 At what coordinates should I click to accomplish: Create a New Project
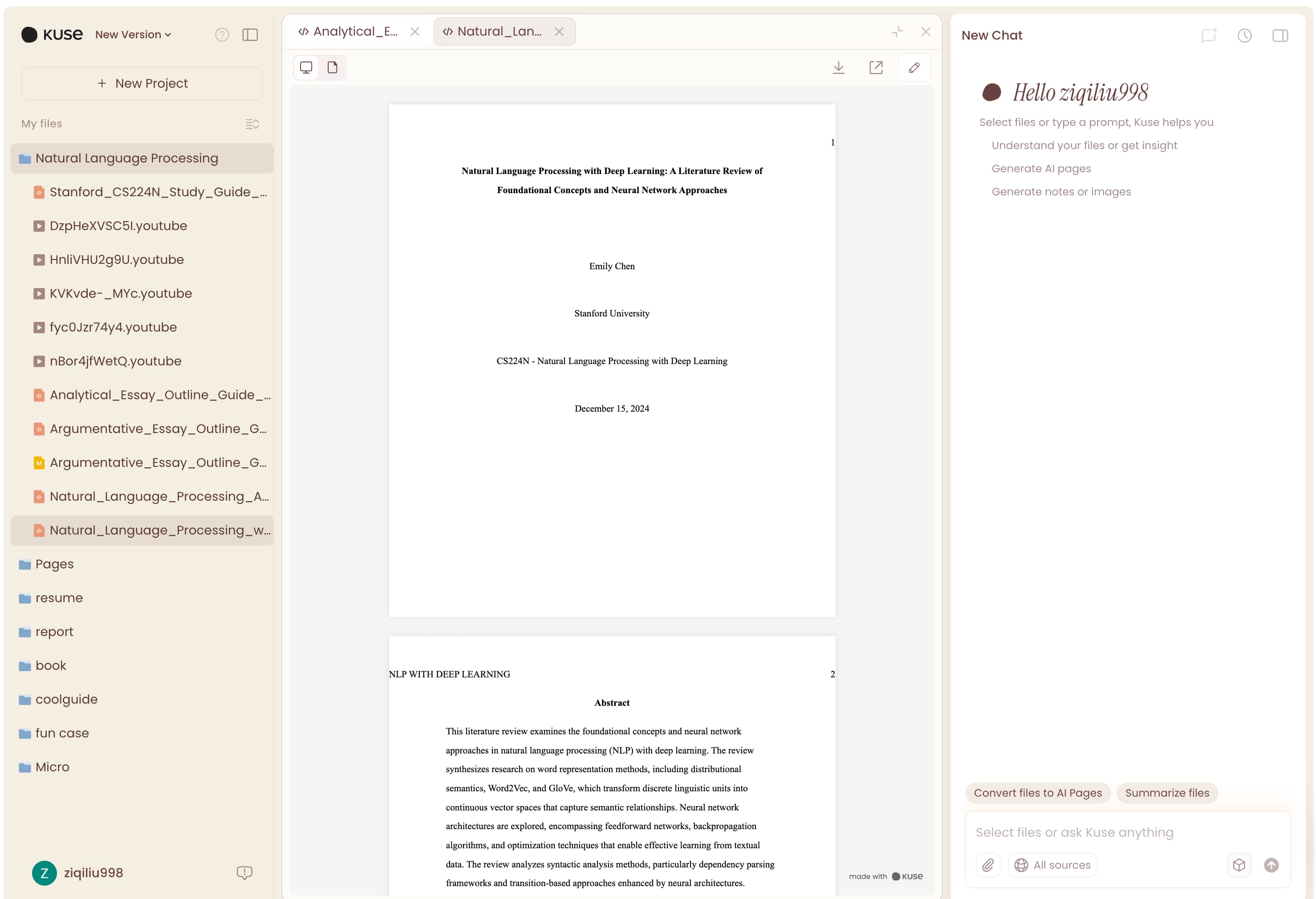[142, 83]
